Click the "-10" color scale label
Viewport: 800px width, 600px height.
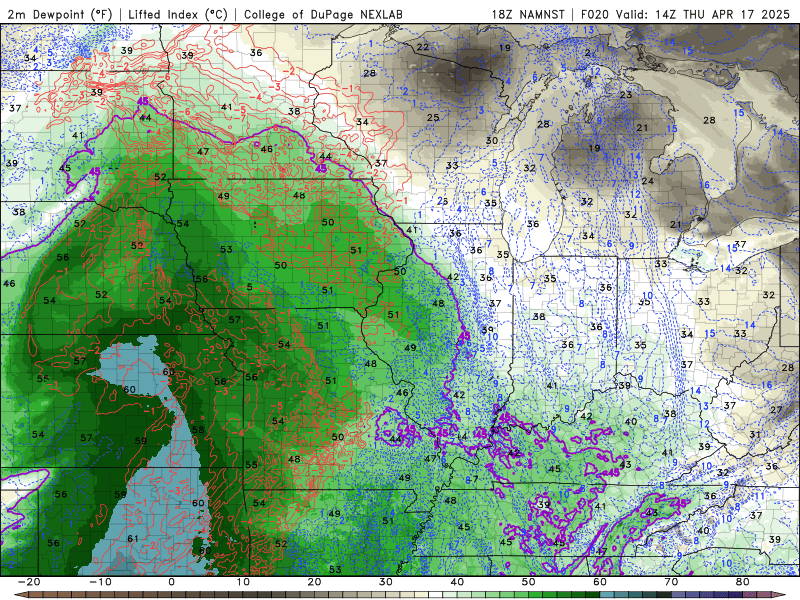pos(100,582)
